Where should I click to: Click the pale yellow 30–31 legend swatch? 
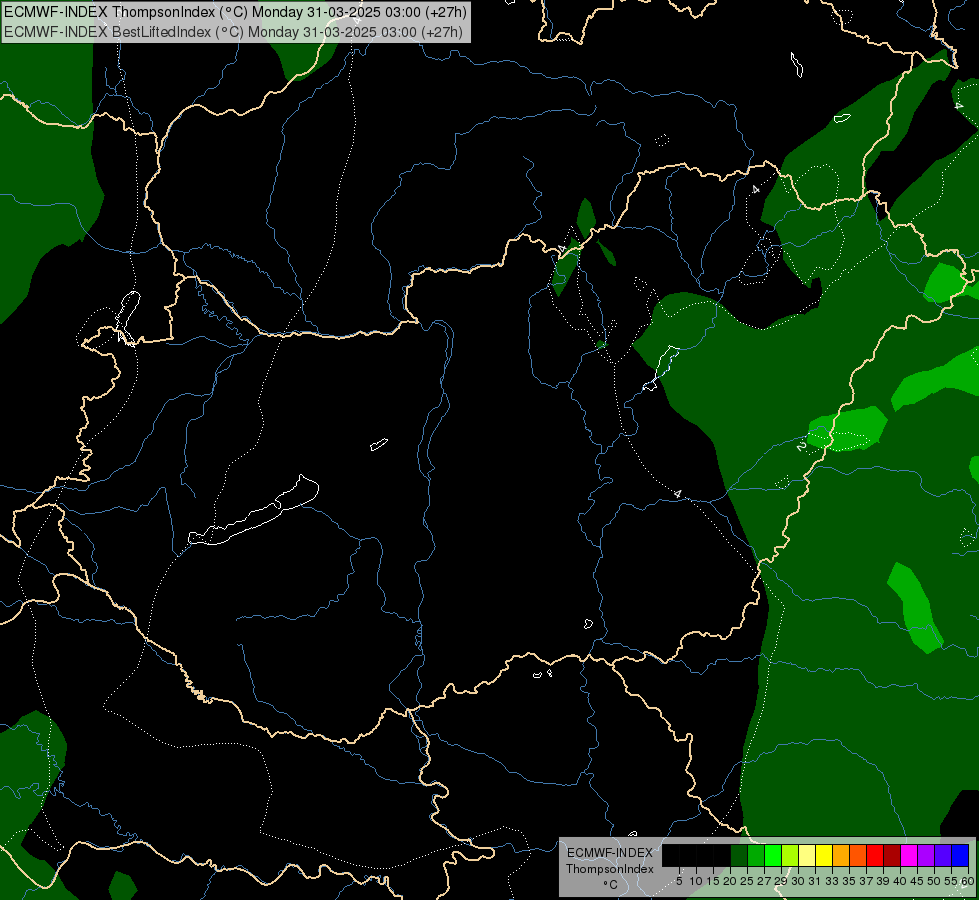[807, 855]
